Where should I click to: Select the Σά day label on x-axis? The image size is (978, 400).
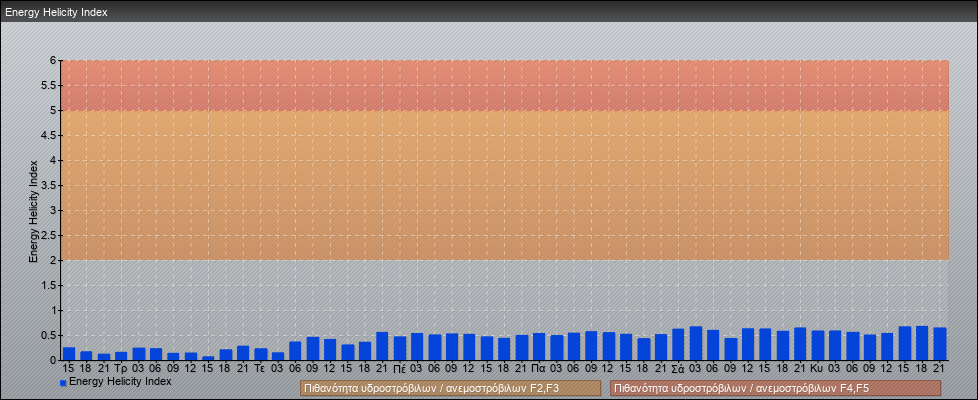(678, 368)
